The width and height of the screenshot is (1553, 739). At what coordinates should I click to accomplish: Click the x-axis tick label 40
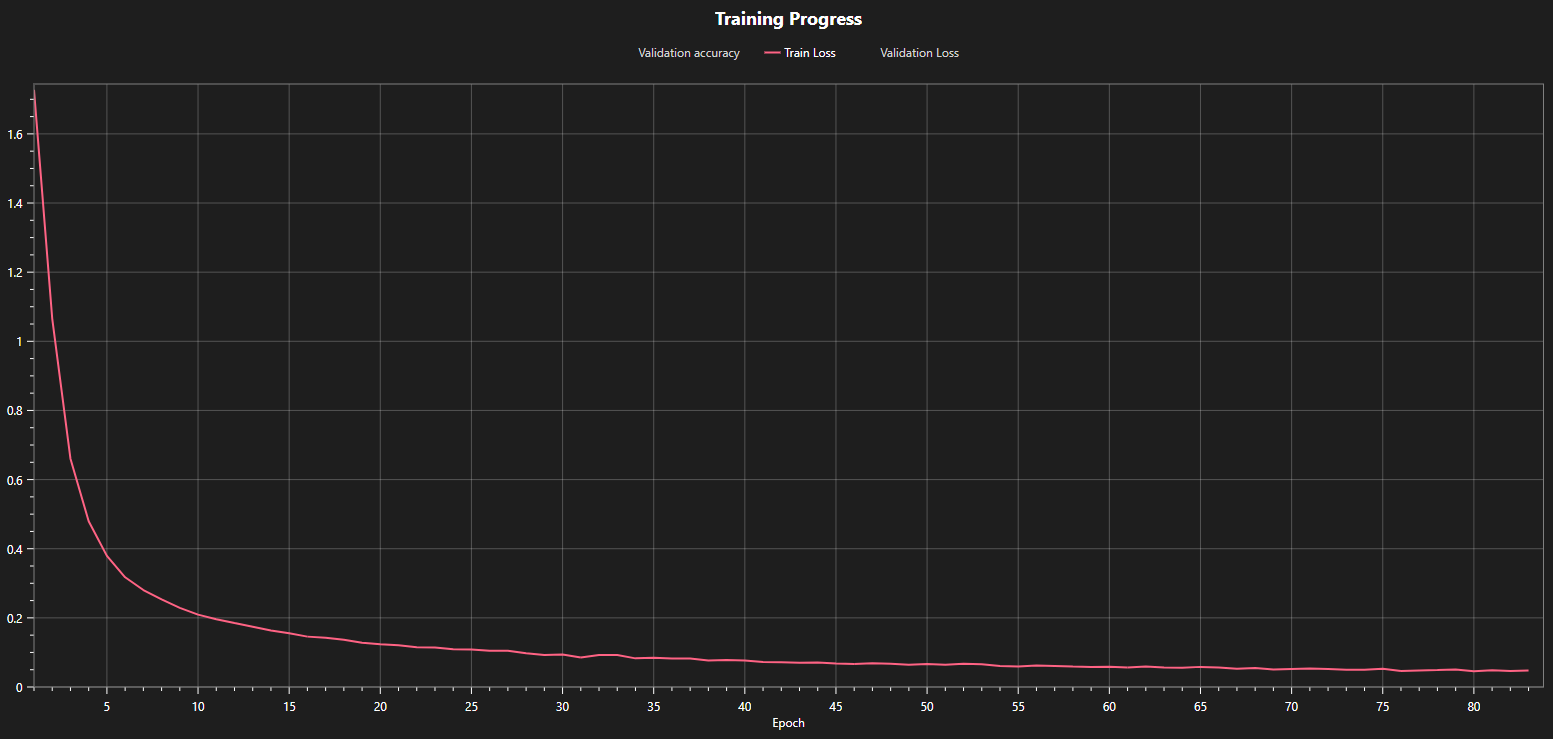[x=745, y=705]
